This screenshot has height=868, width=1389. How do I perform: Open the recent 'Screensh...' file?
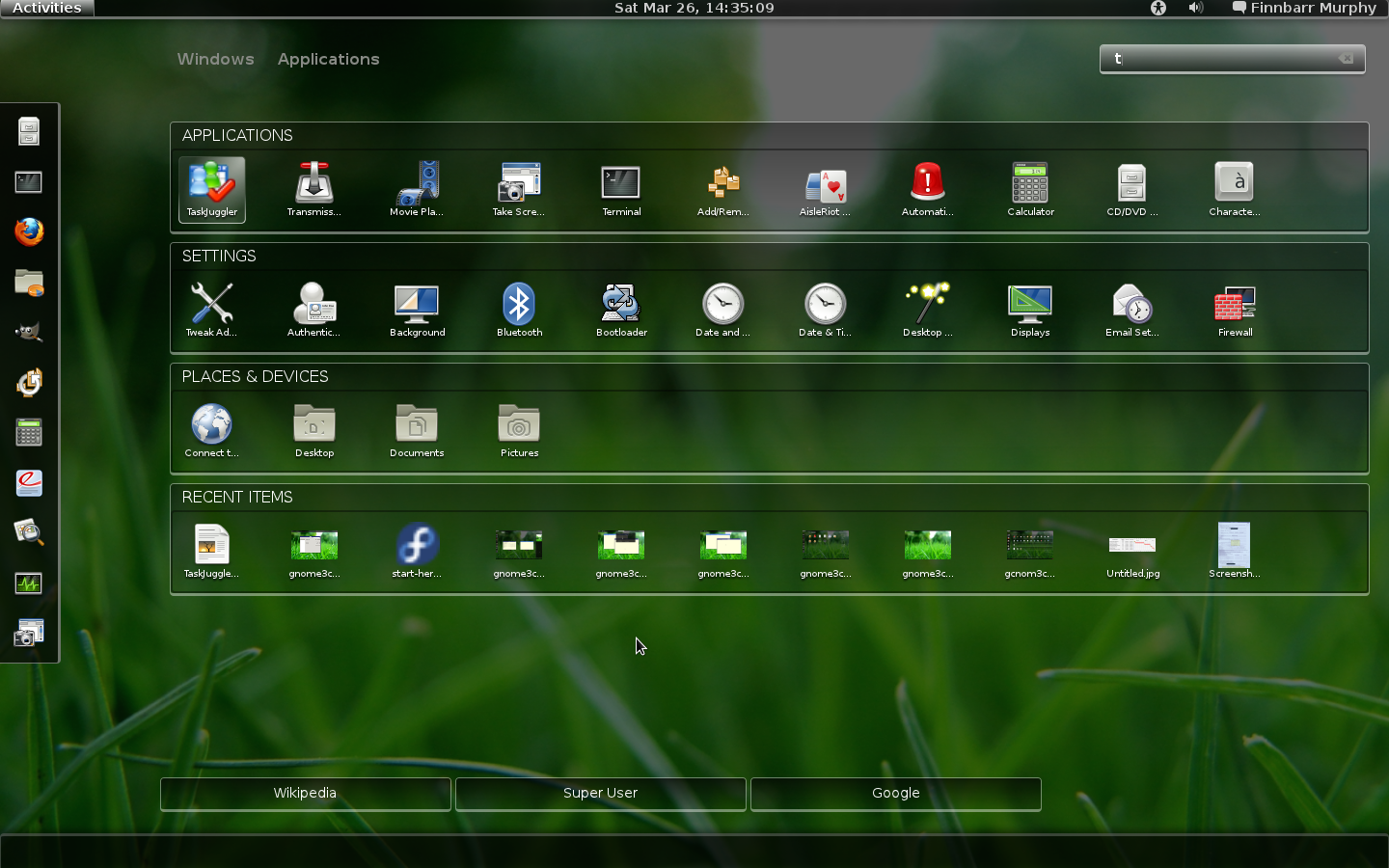tap(1235, 552)
